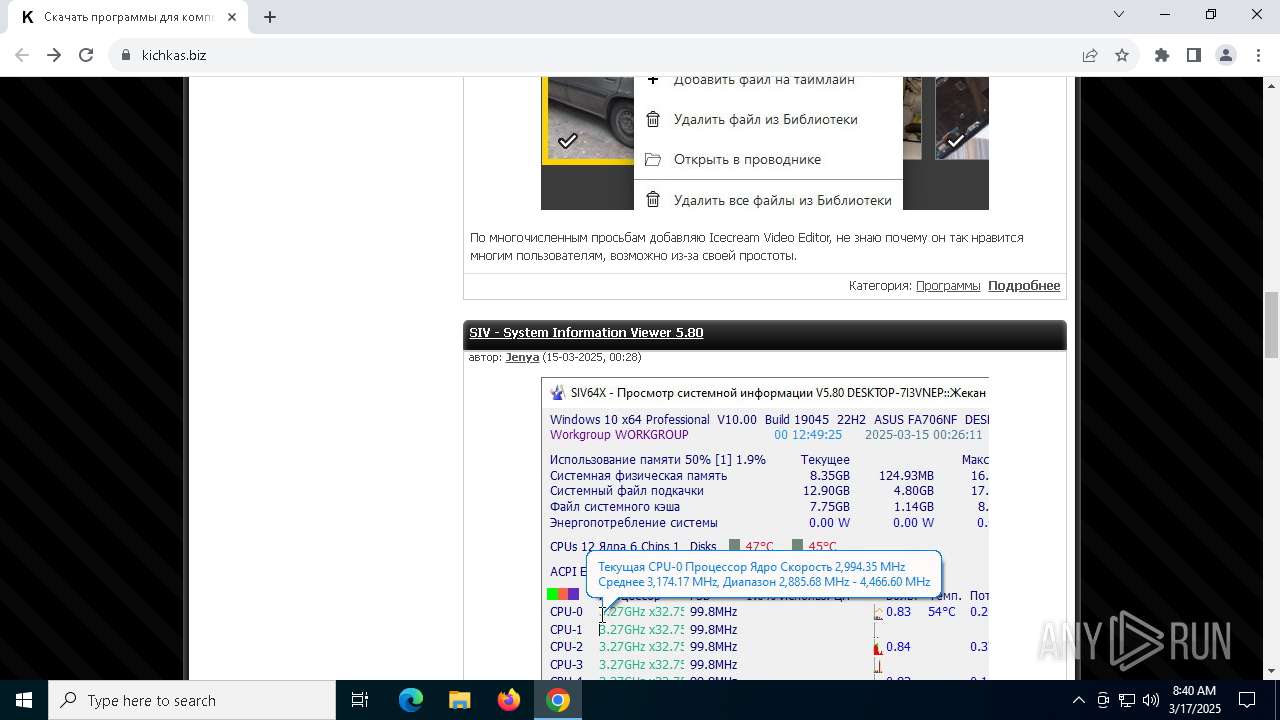The height and width of the screenshot is (720, 1280).
Task: Click the lock icon beside the address
Action: coord(126,55)
